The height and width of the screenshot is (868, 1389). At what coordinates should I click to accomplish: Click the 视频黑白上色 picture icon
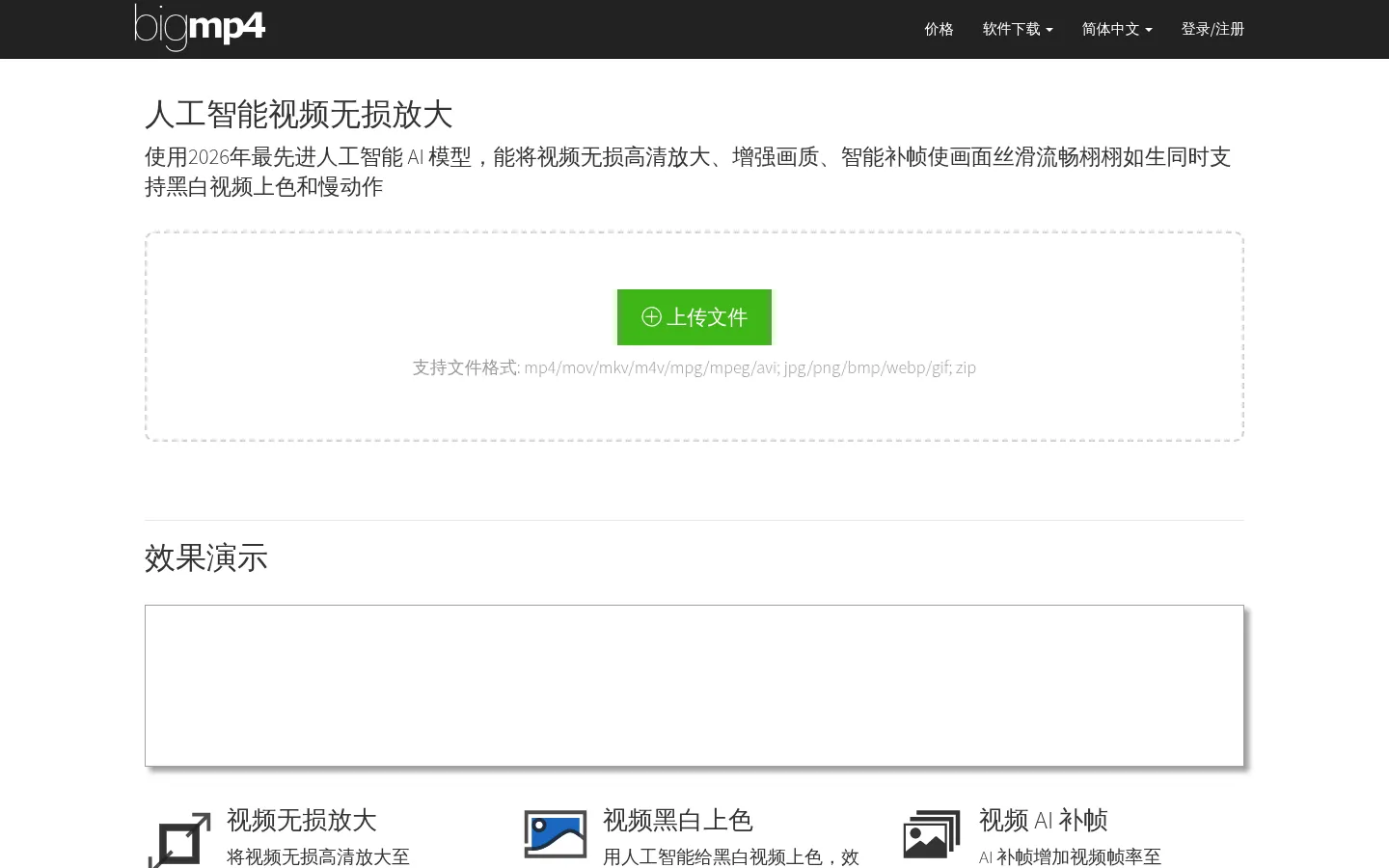point(556,834)
